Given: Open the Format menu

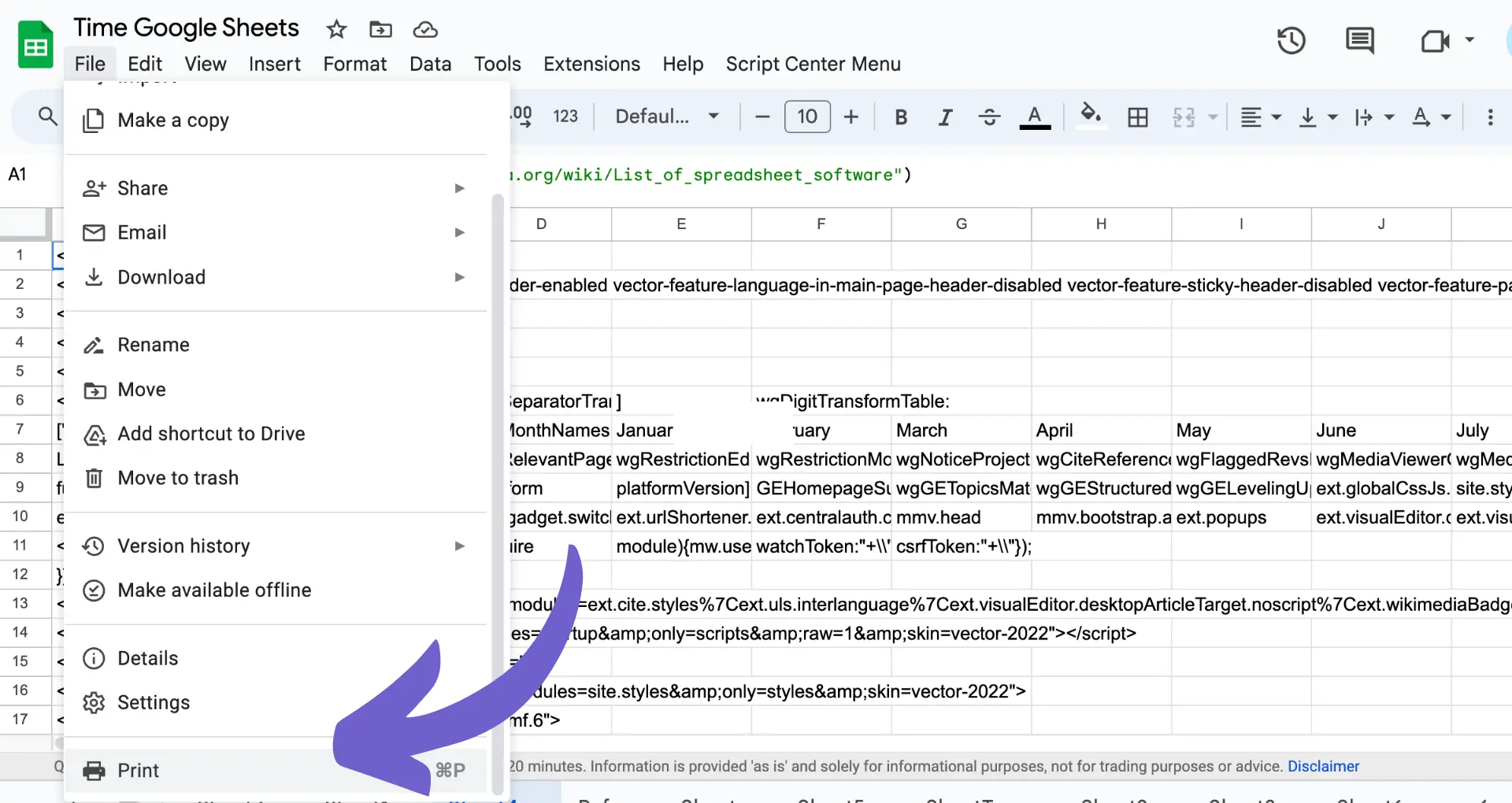Looking at the screenshot, I should click(x=355, y=64).
